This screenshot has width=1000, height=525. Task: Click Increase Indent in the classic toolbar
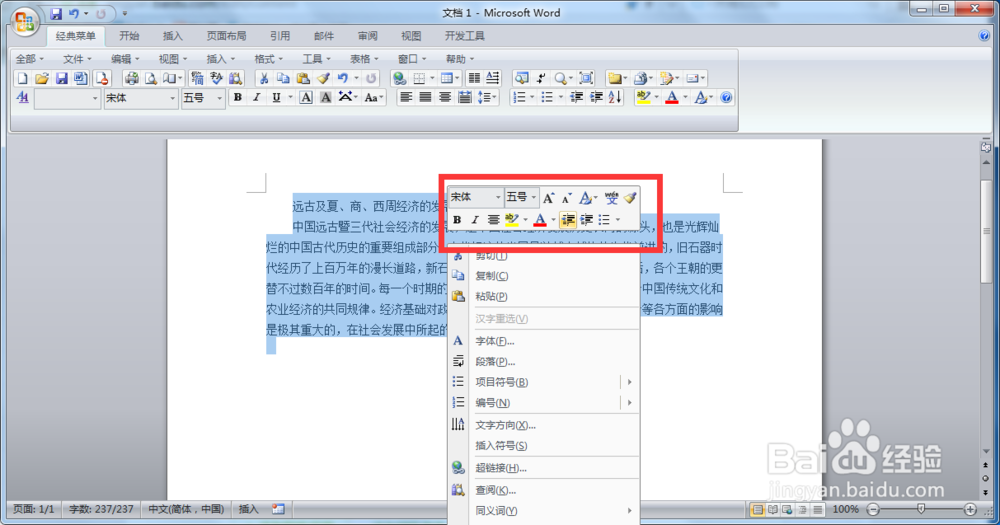pos(596,98)
